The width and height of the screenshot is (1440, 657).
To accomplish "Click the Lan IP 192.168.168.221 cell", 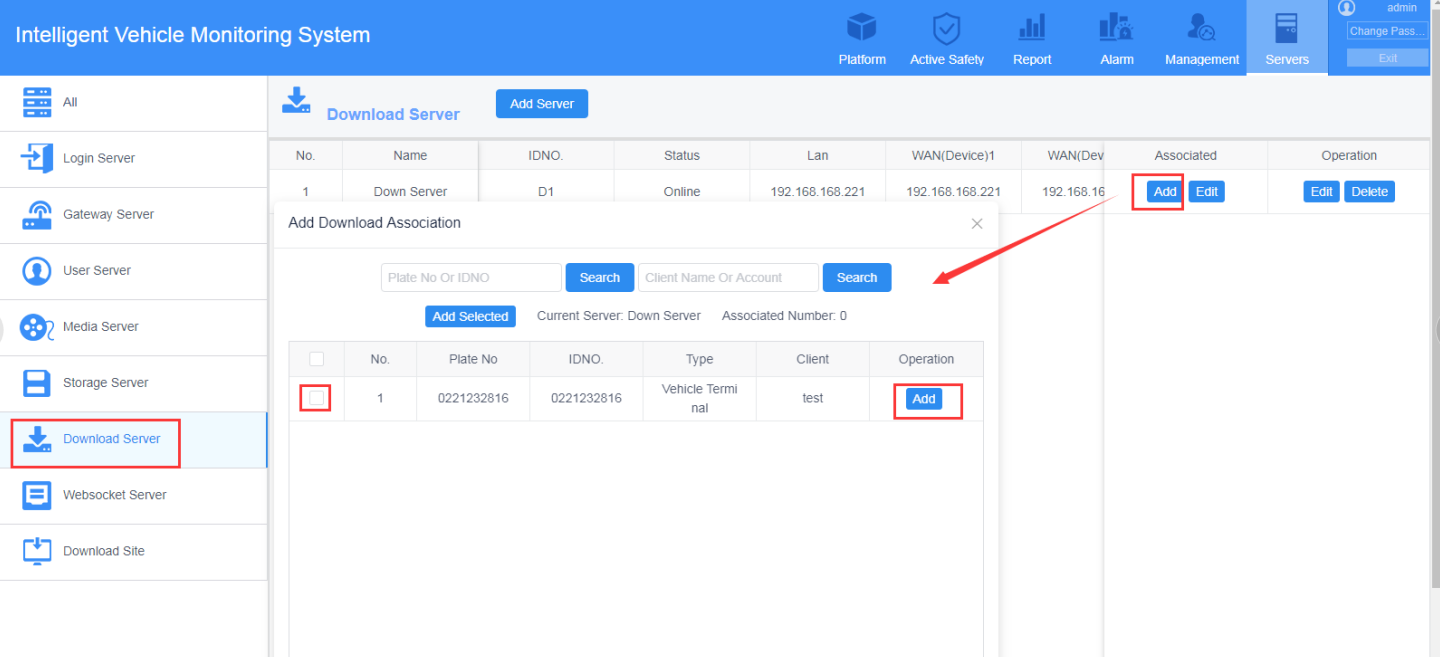I will pos(818,191).
